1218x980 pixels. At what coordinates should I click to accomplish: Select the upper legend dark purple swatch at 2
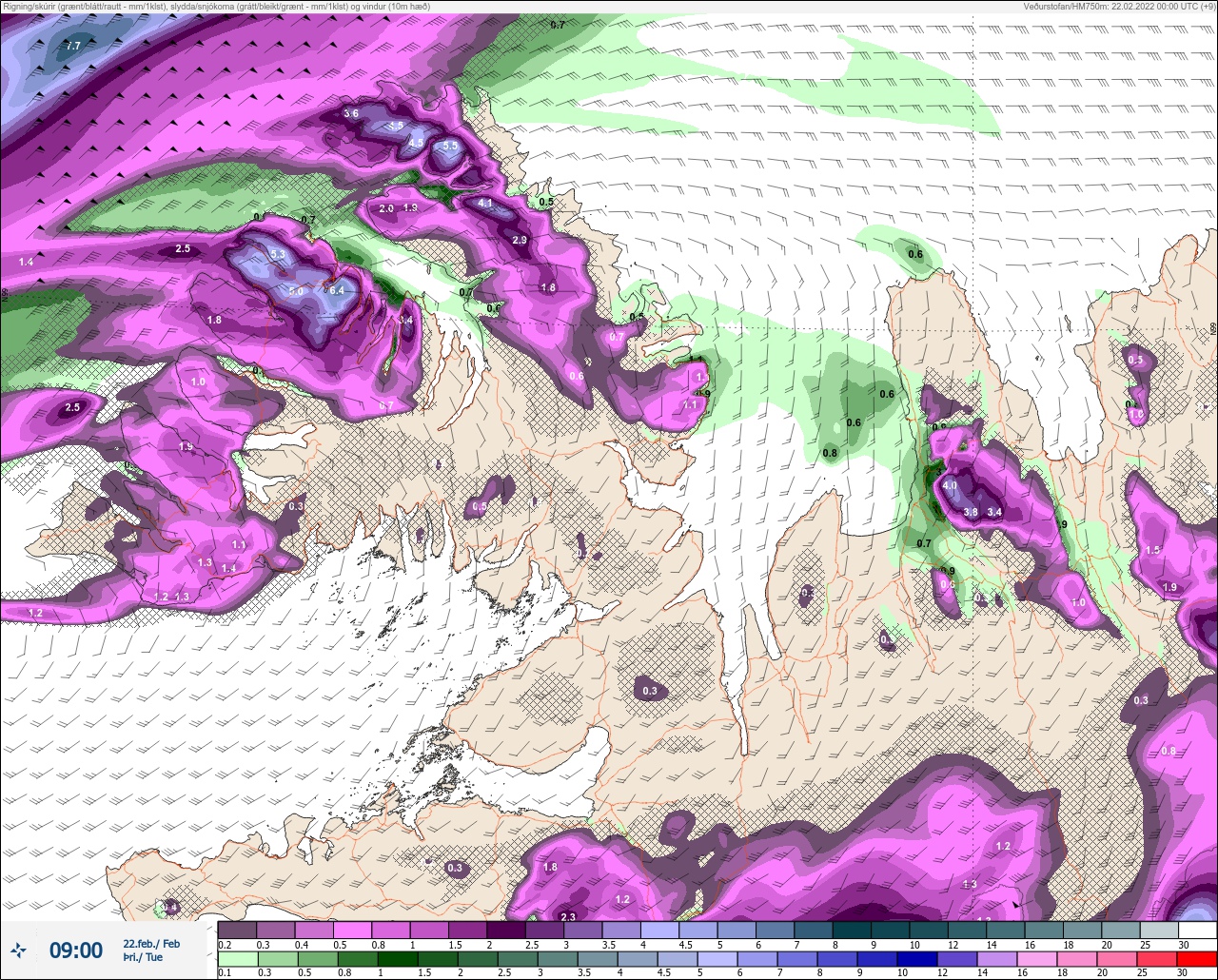click(506, 930)
